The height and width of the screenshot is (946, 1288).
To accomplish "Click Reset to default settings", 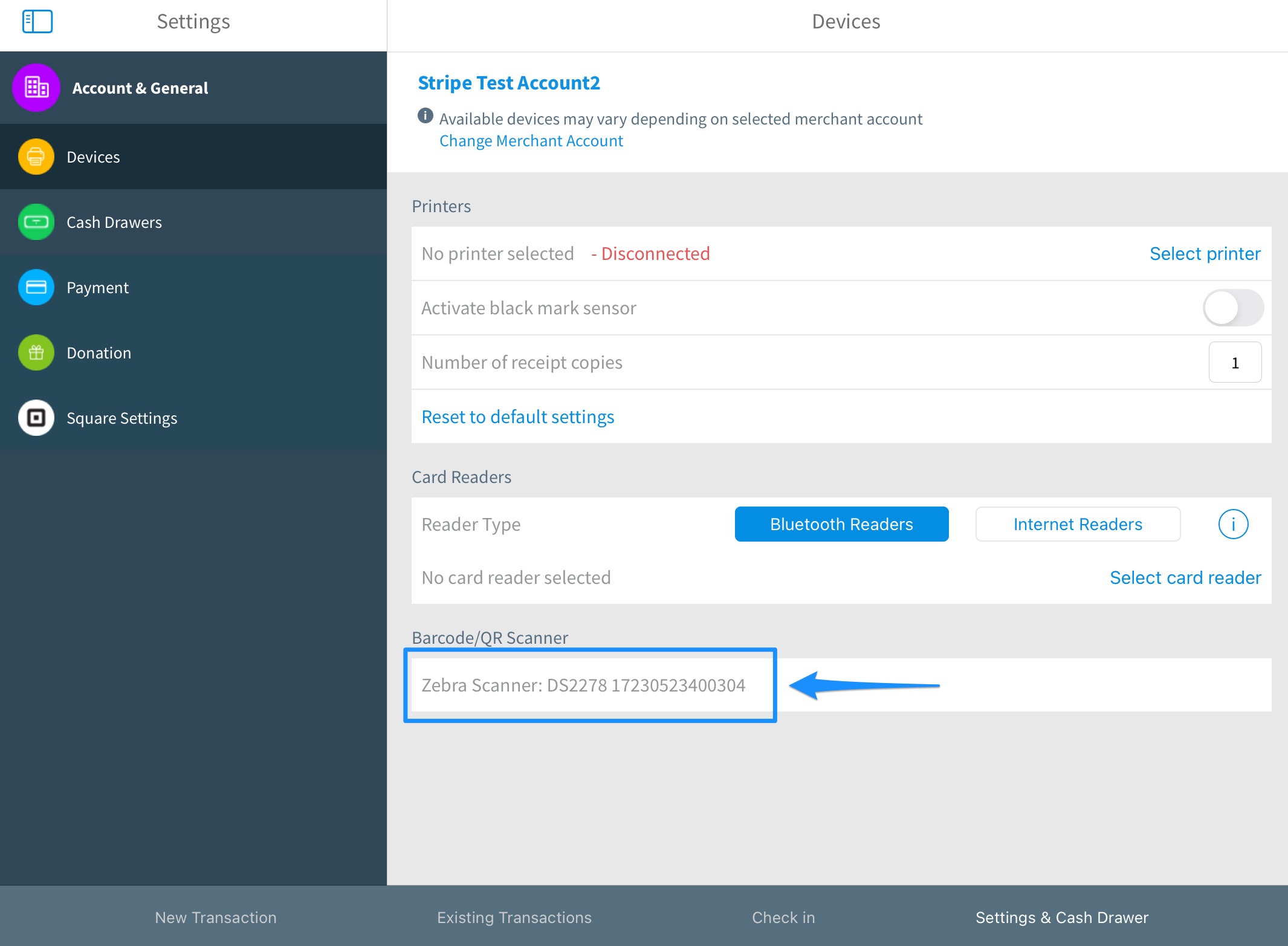I will (518, 417).
